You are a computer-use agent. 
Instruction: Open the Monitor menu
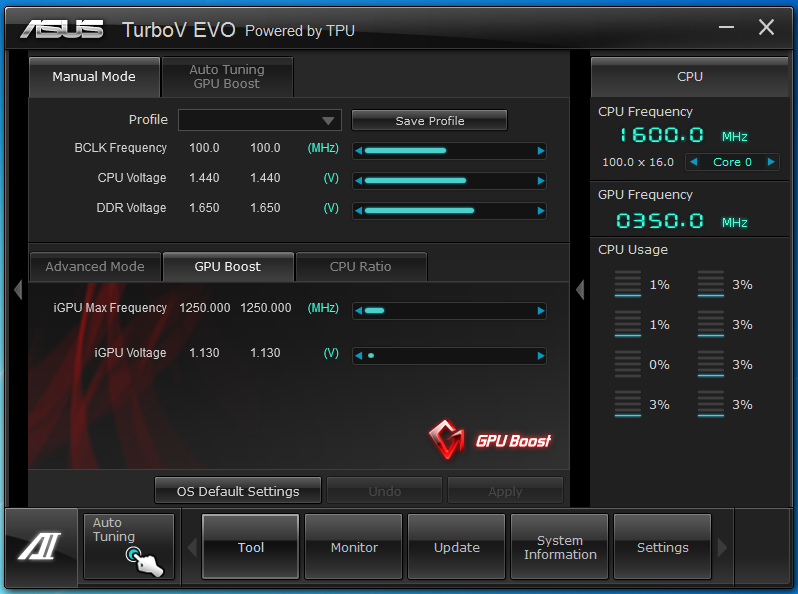coord(354,547)
